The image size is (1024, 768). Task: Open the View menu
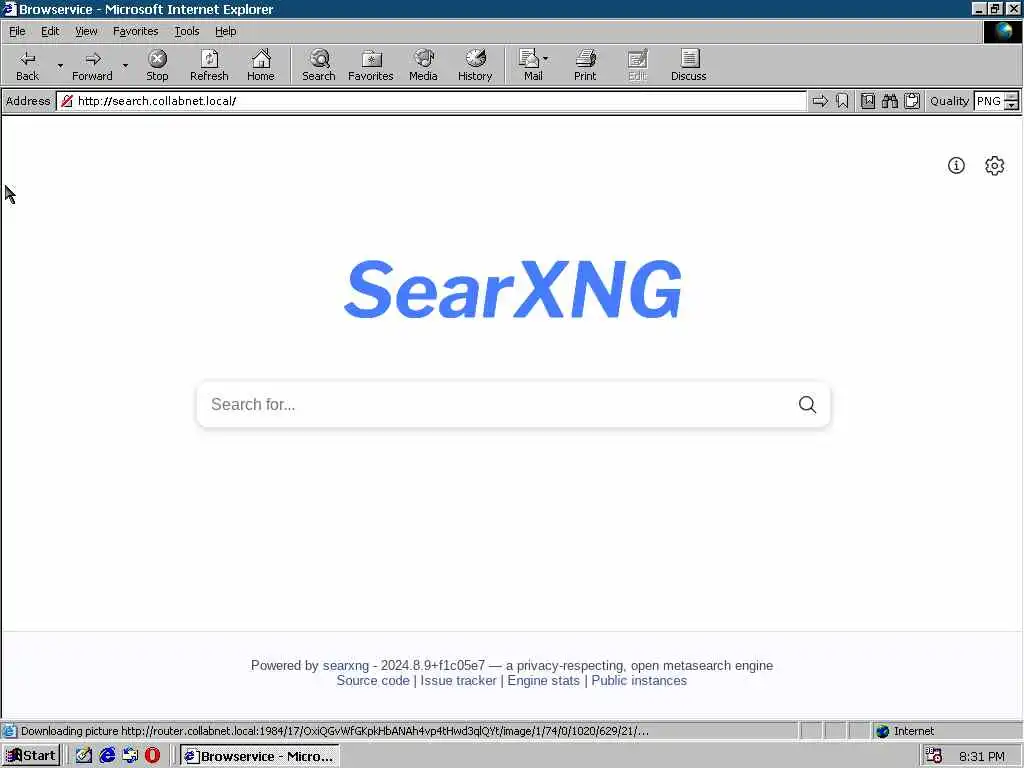[x=86, y=31]
